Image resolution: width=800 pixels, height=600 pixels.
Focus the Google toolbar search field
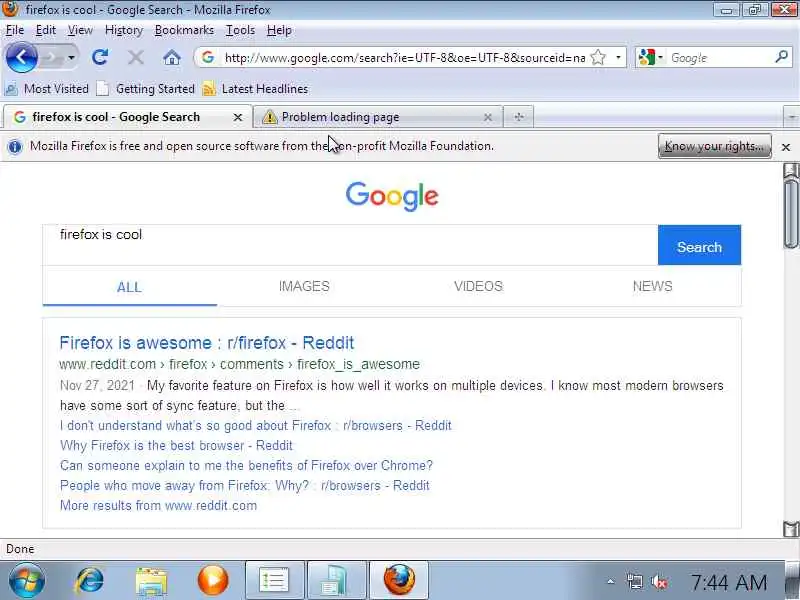[x=720, y=58]
